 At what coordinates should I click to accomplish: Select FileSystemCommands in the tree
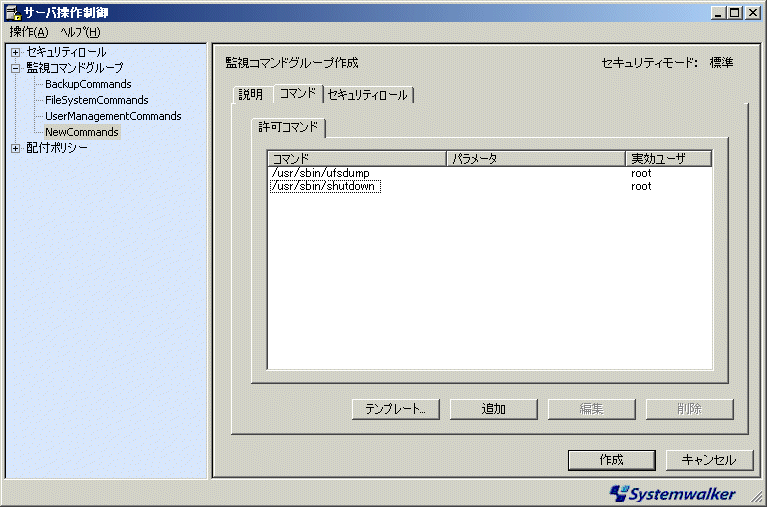[x=97, y=100]
